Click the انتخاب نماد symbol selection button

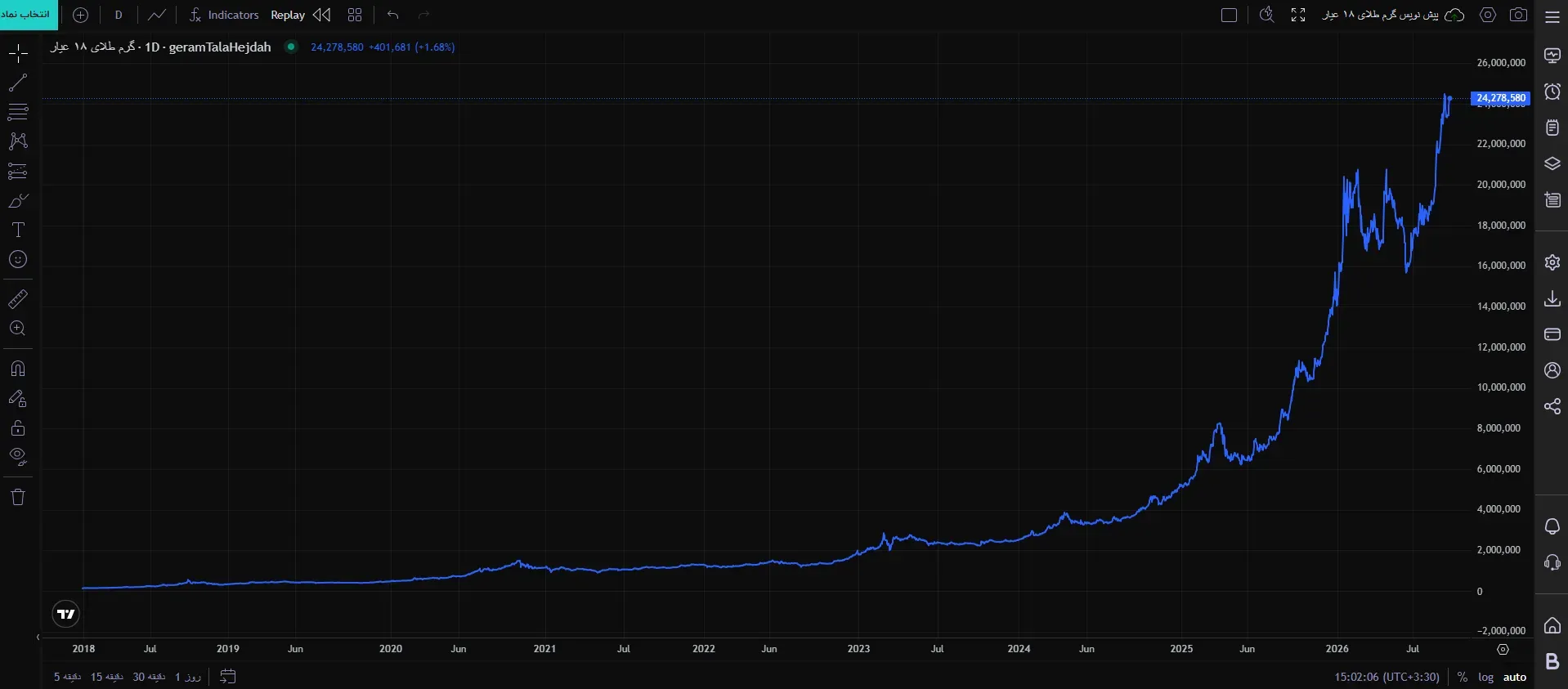pos(29,15)
